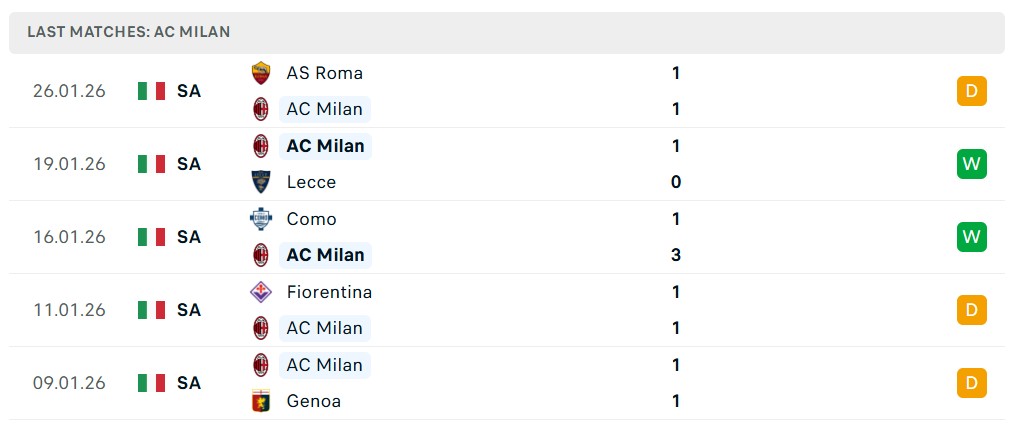Click Italy flag on 26.01.26 match
1014x430 pixels.
click(151, 91)
